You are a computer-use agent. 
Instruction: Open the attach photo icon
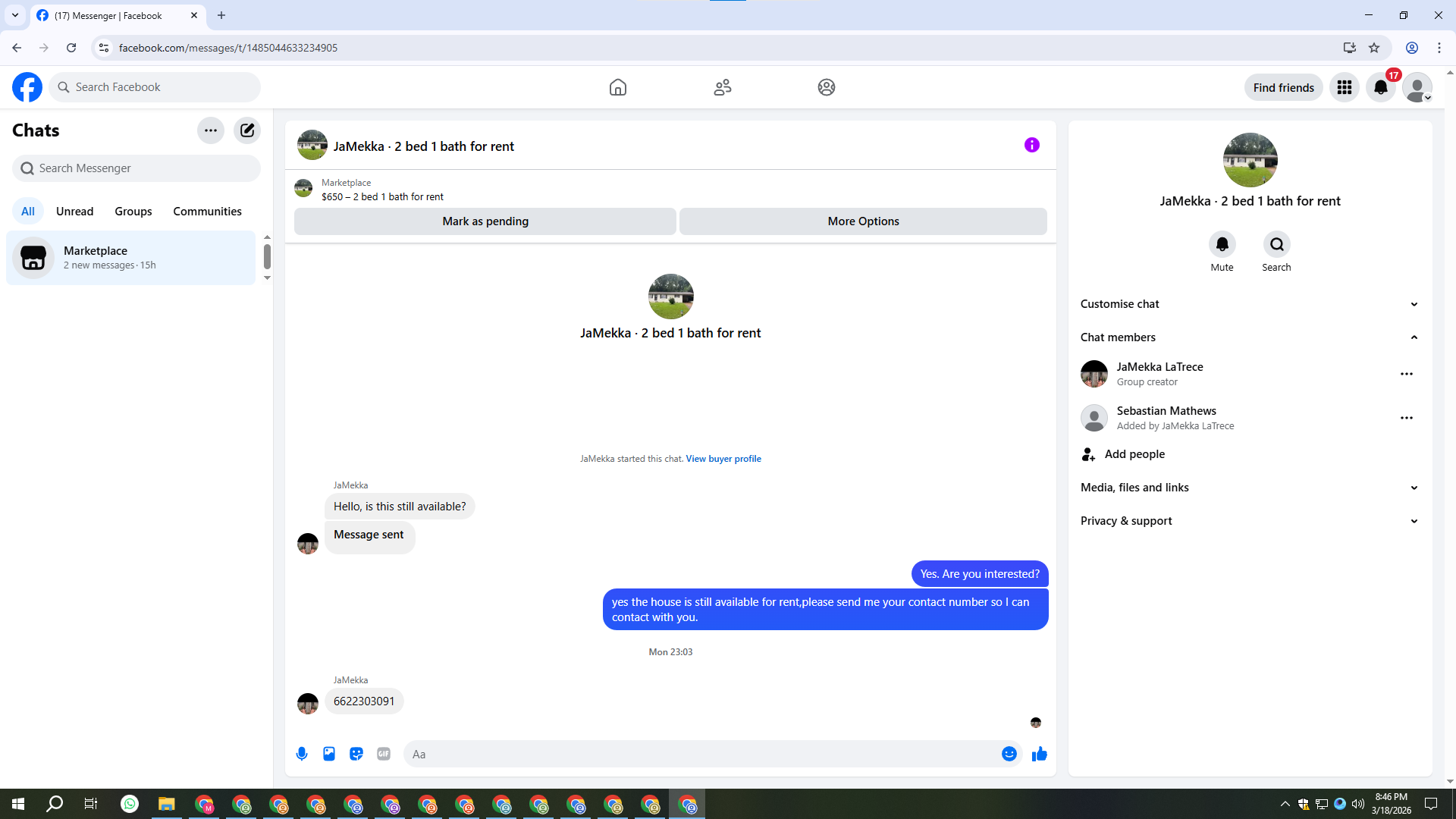click(x=329, y=754)
